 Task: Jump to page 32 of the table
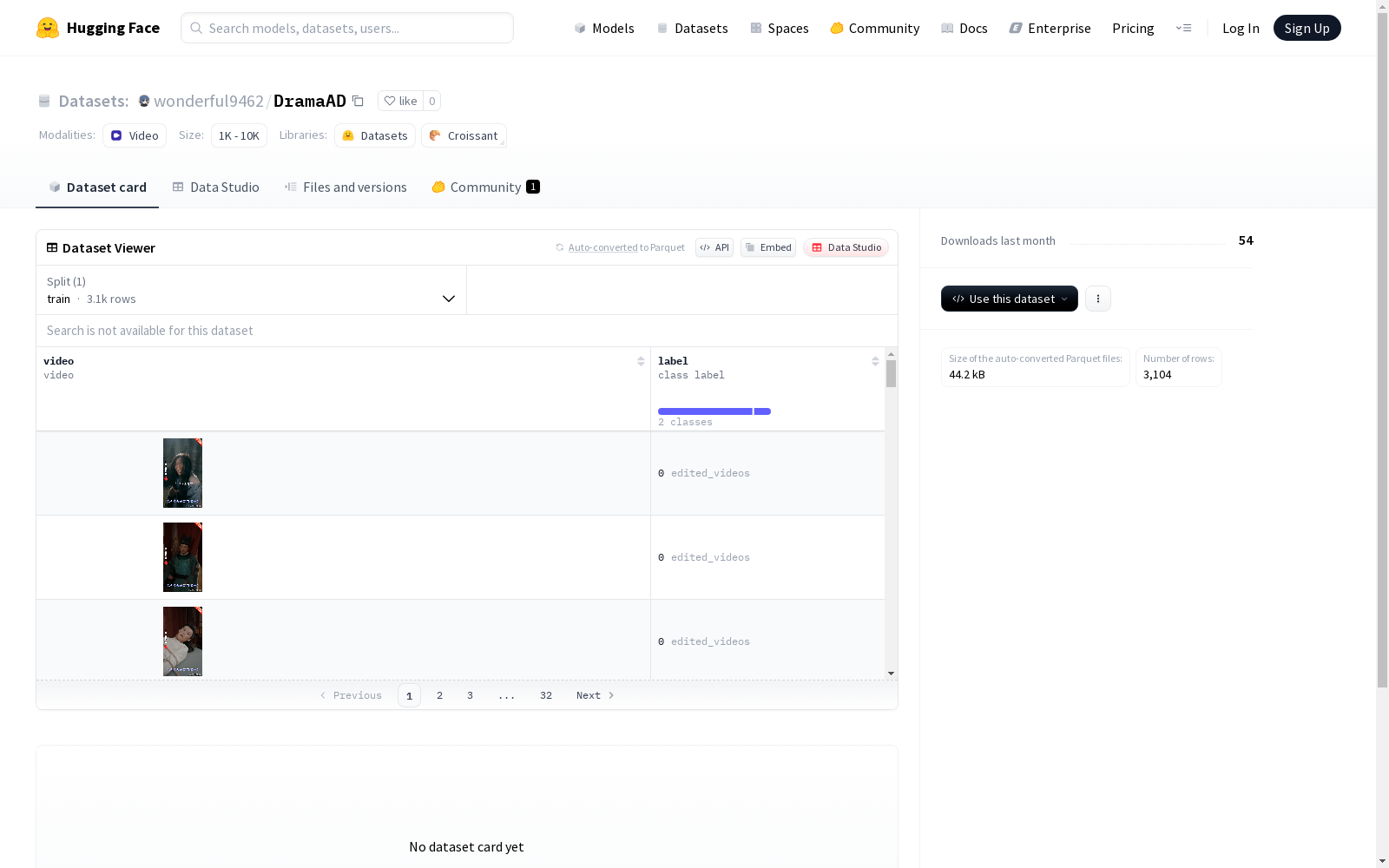tap(546, 695)
